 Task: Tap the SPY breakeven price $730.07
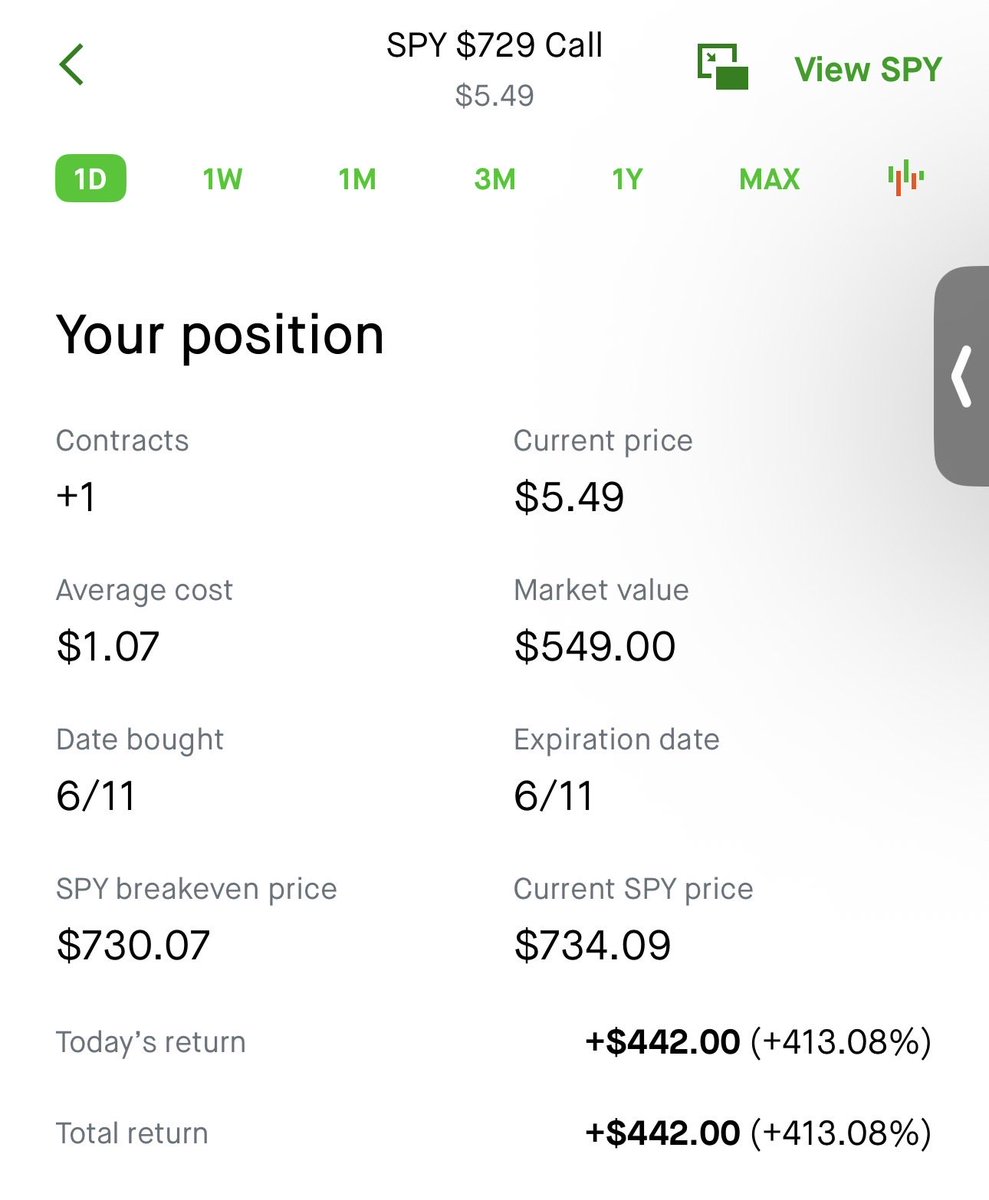click(133, 944)
